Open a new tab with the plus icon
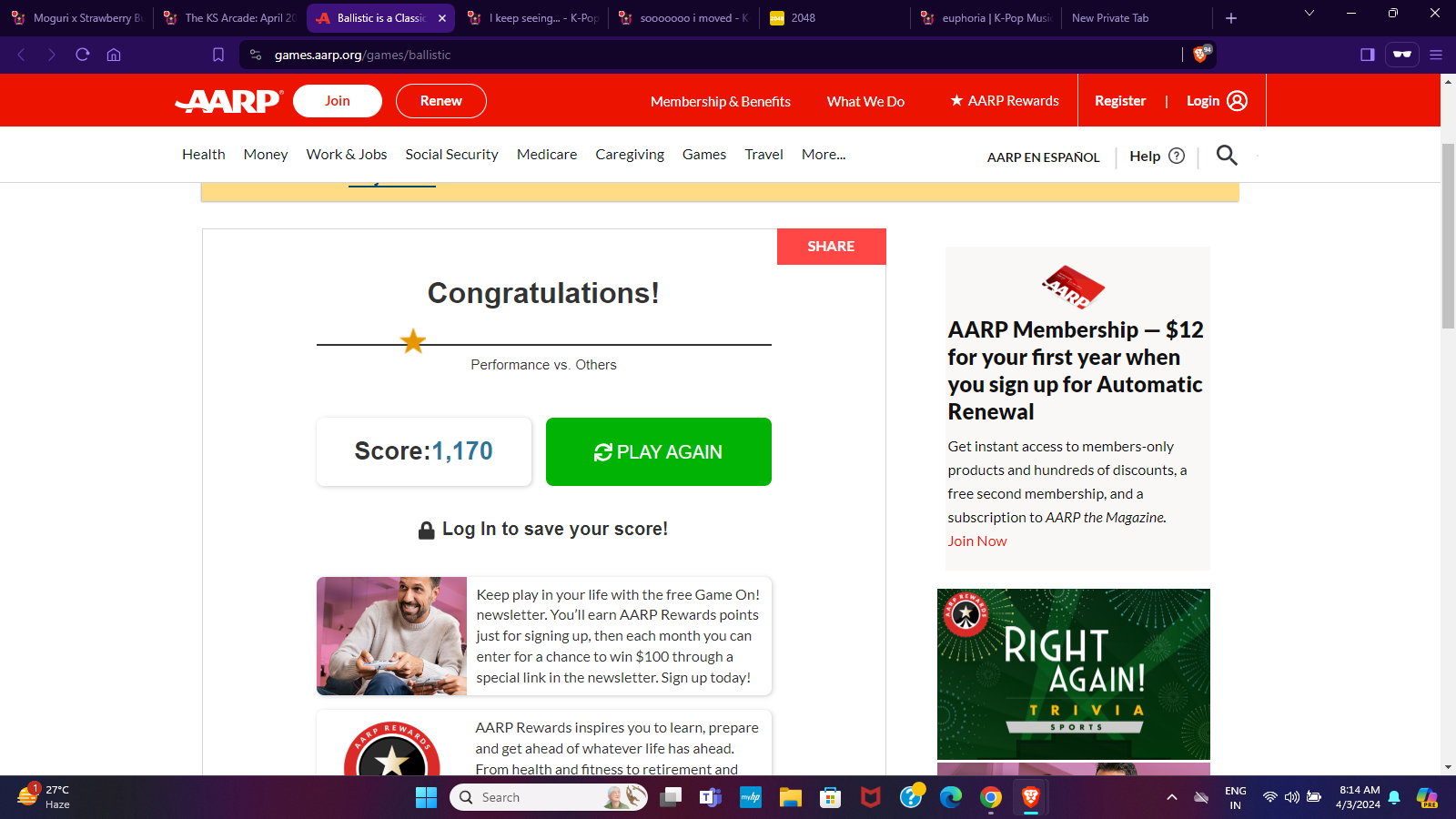 1231,18
